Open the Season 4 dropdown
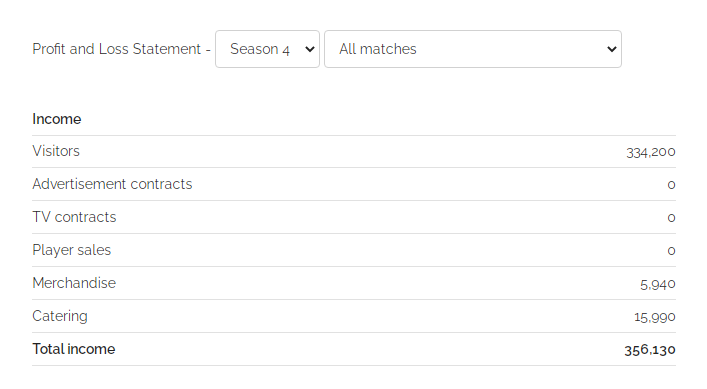 (267, 49)
